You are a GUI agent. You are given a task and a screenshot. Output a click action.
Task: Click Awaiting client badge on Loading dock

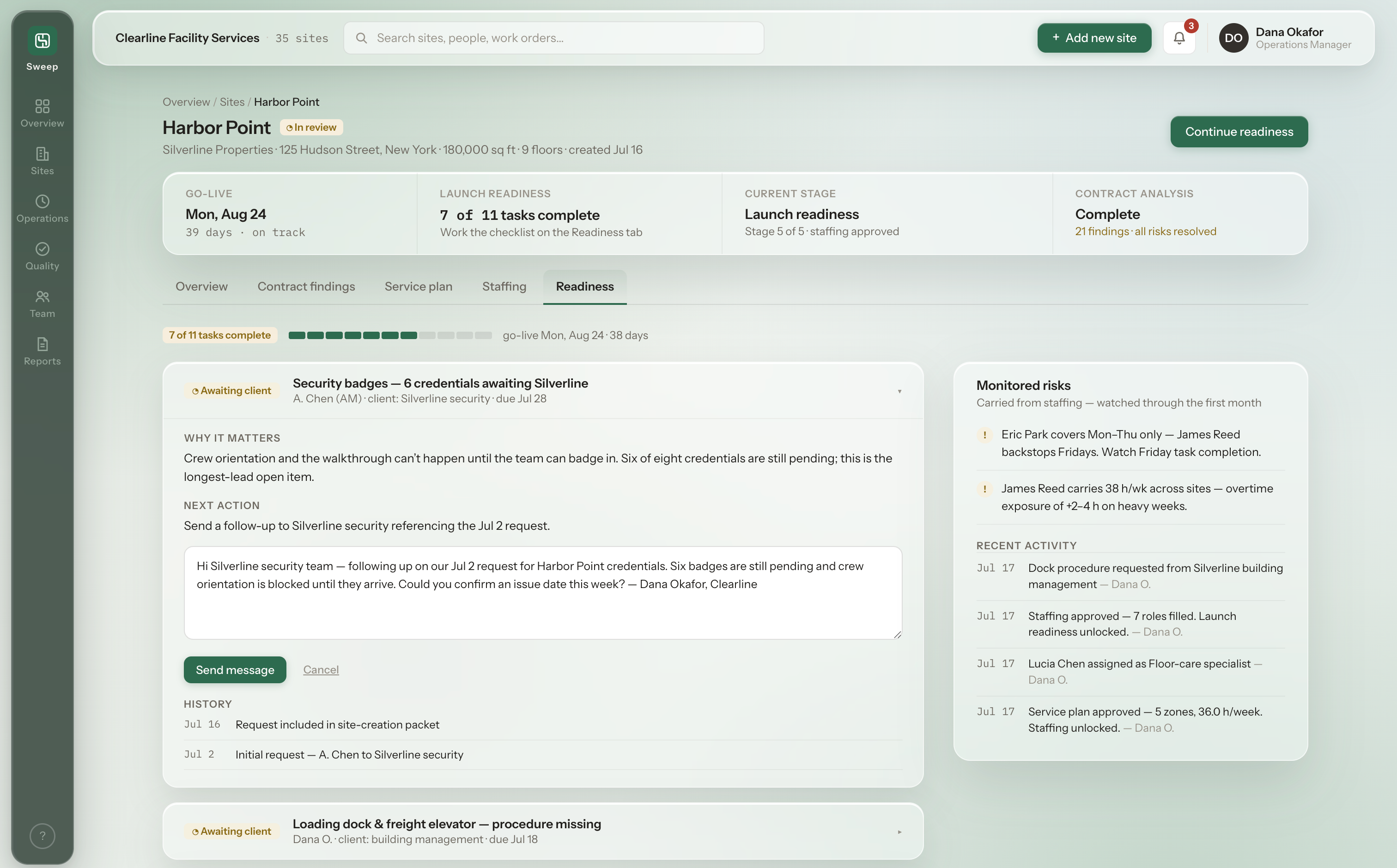point(231,832)
